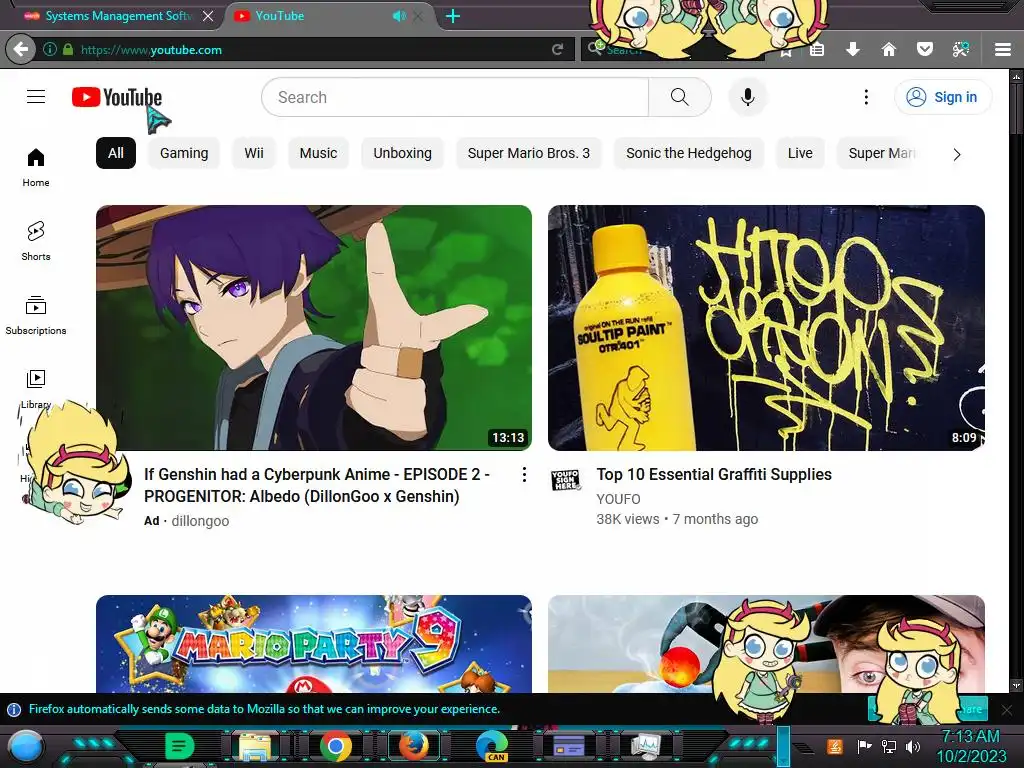Filter videos by Wii chip
Image resolution: width=1024 pixels, height=768 pixels.
[254, 153]
